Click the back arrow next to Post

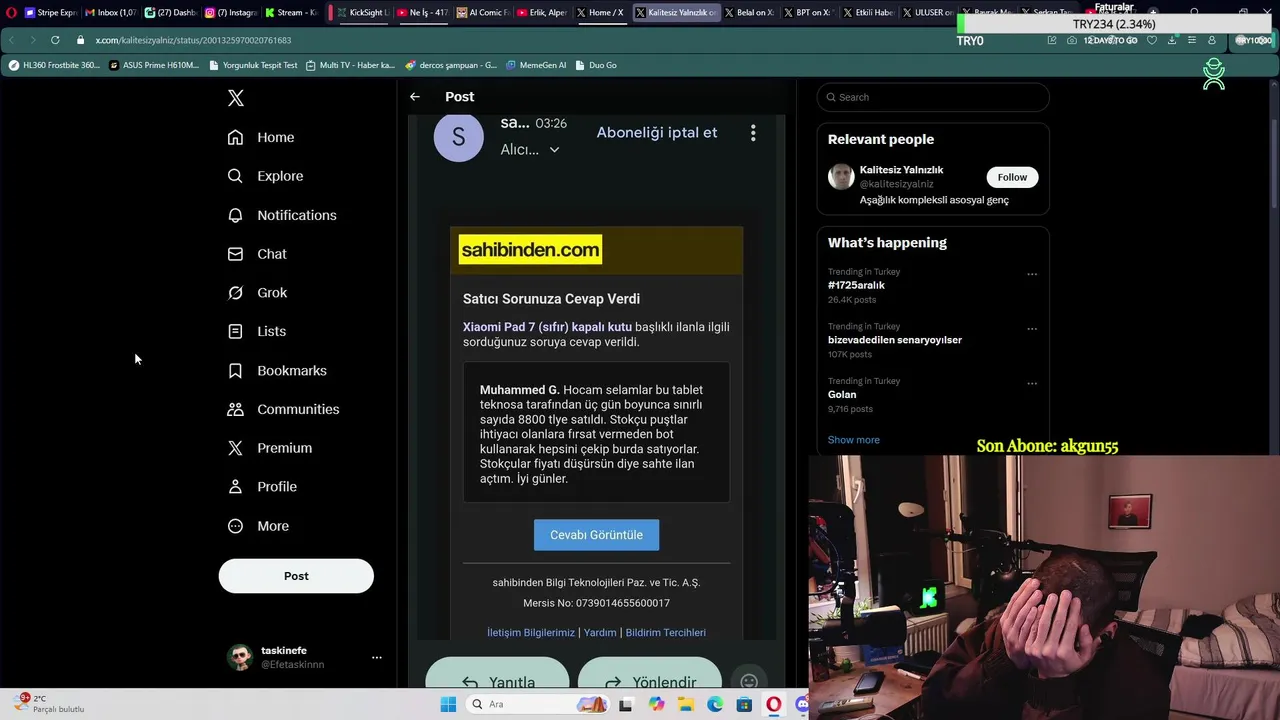click(x=415, y=97)
